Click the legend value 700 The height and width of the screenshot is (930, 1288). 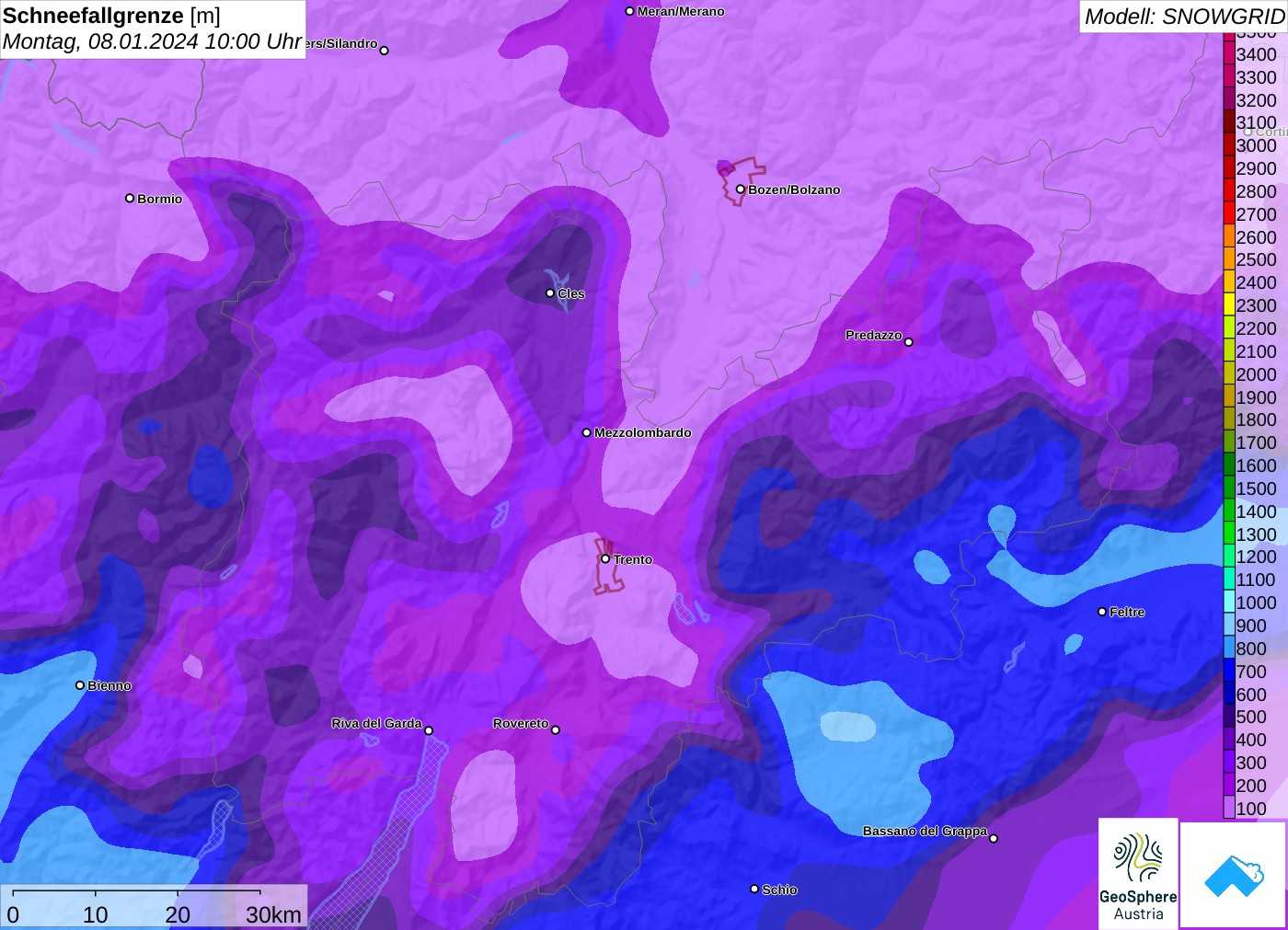tap(1251, 672)
